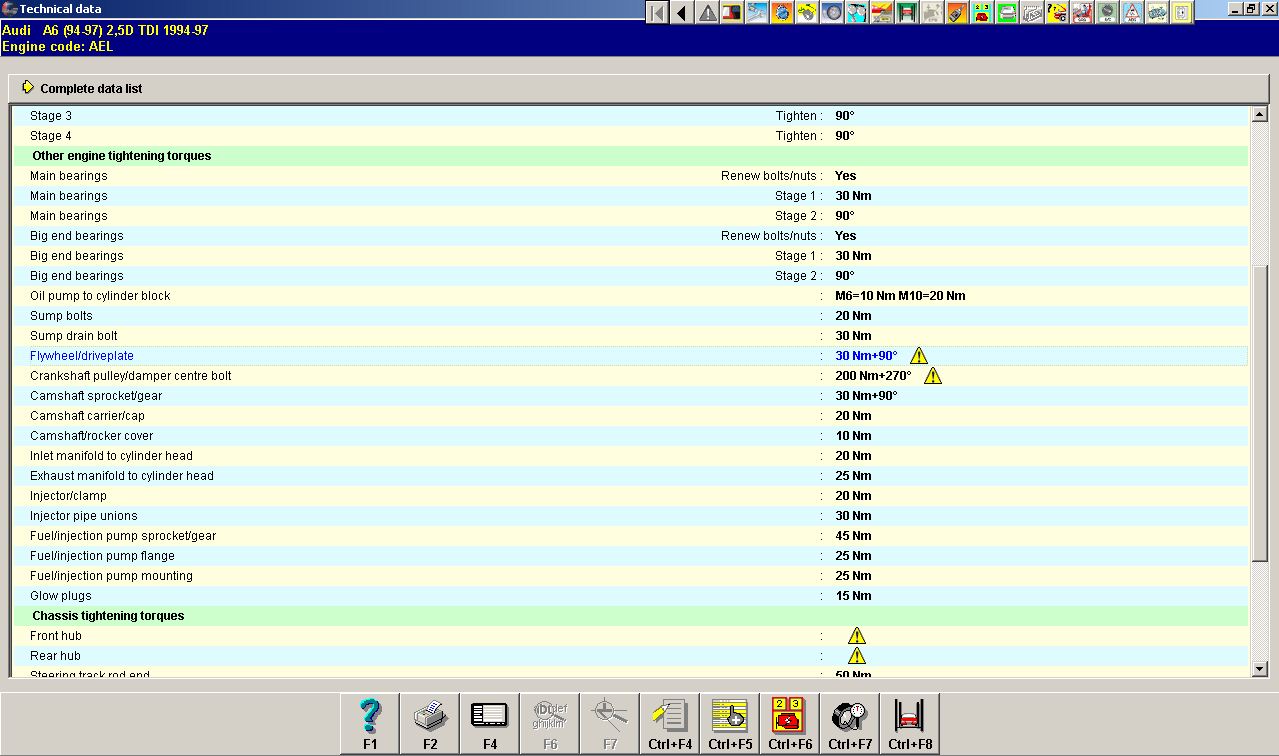
Task: Click the 45 Nm pump sprocket value
Action: pos(853,536)
